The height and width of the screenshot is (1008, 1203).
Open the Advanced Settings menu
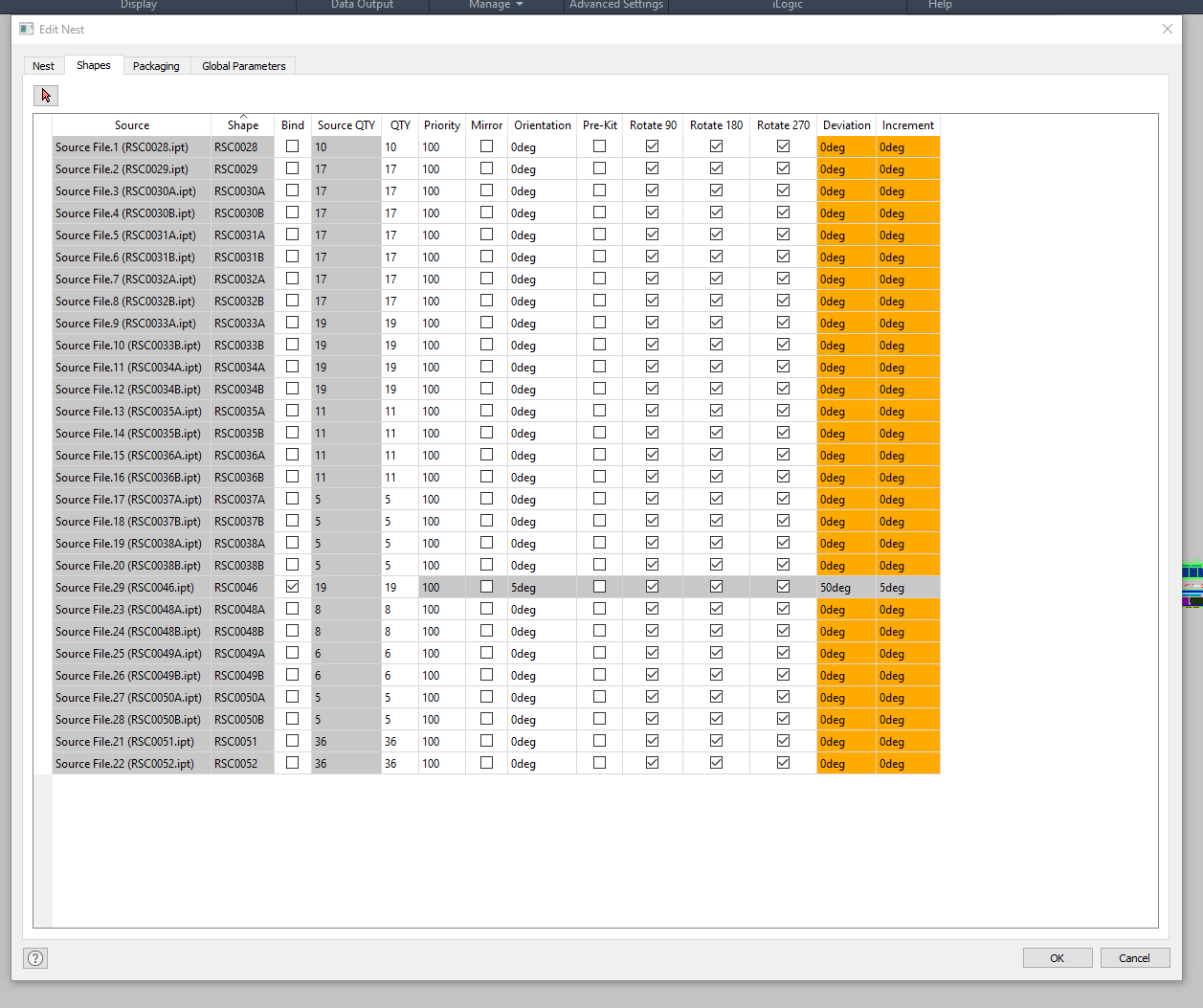point(617,7)
